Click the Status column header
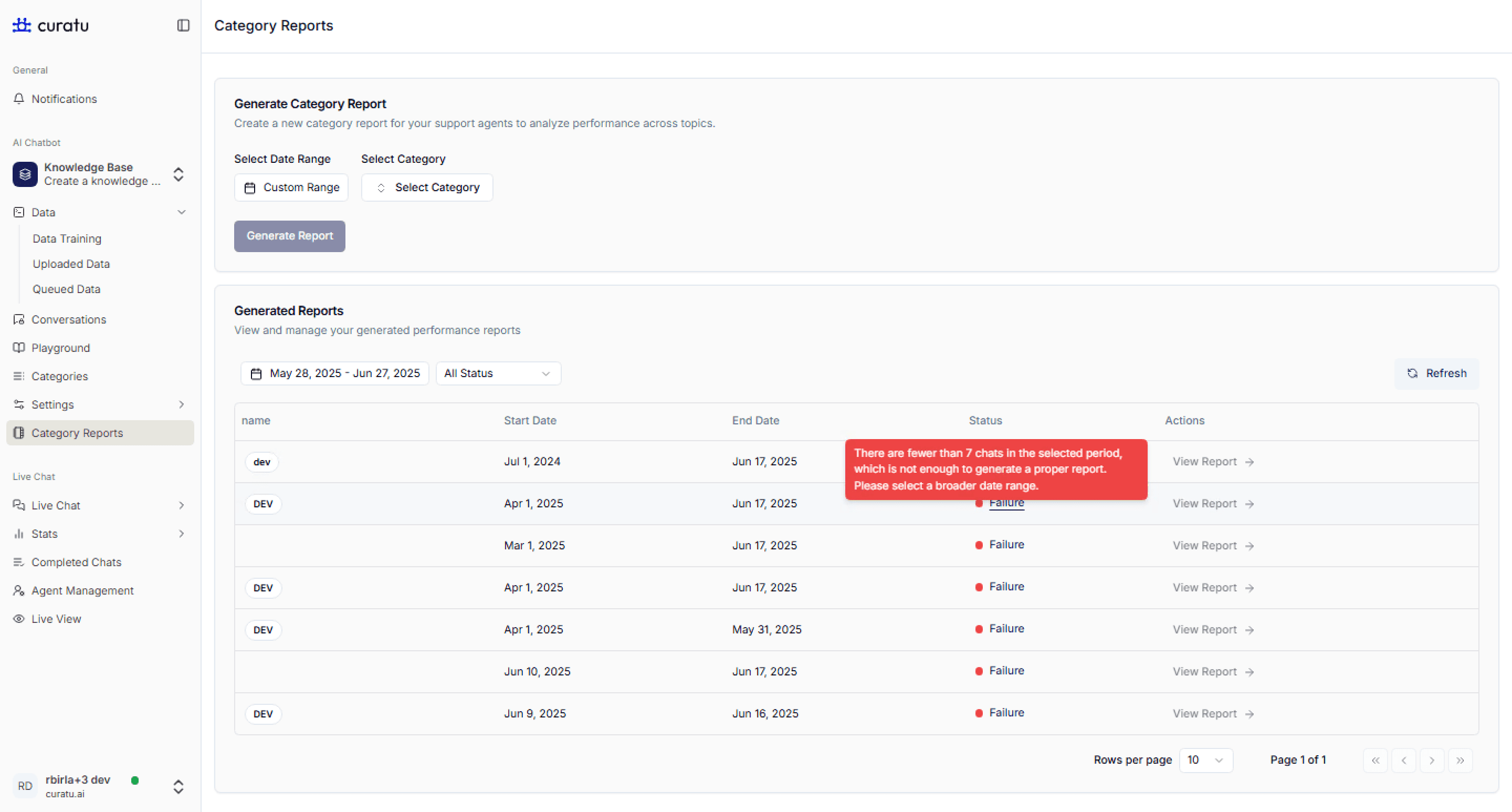 click(x=985, y=420)
